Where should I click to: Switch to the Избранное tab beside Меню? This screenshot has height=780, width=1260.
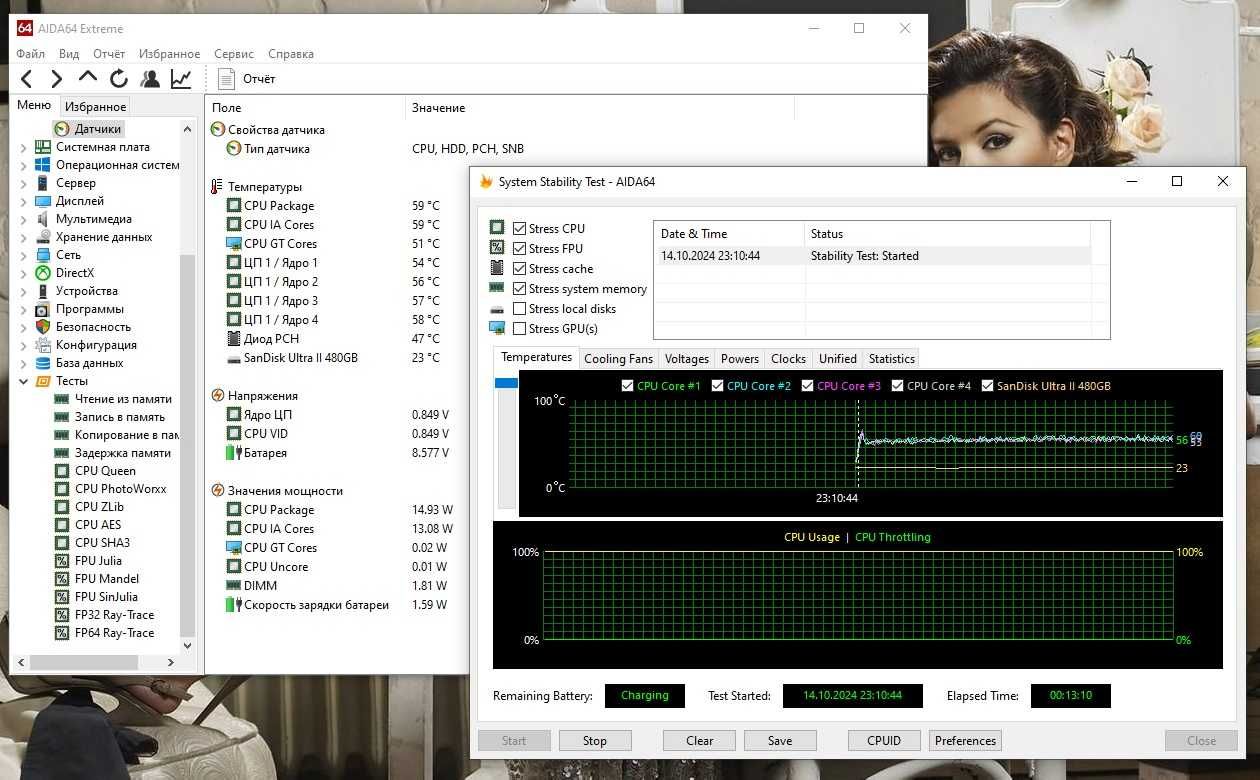point(96,107)
